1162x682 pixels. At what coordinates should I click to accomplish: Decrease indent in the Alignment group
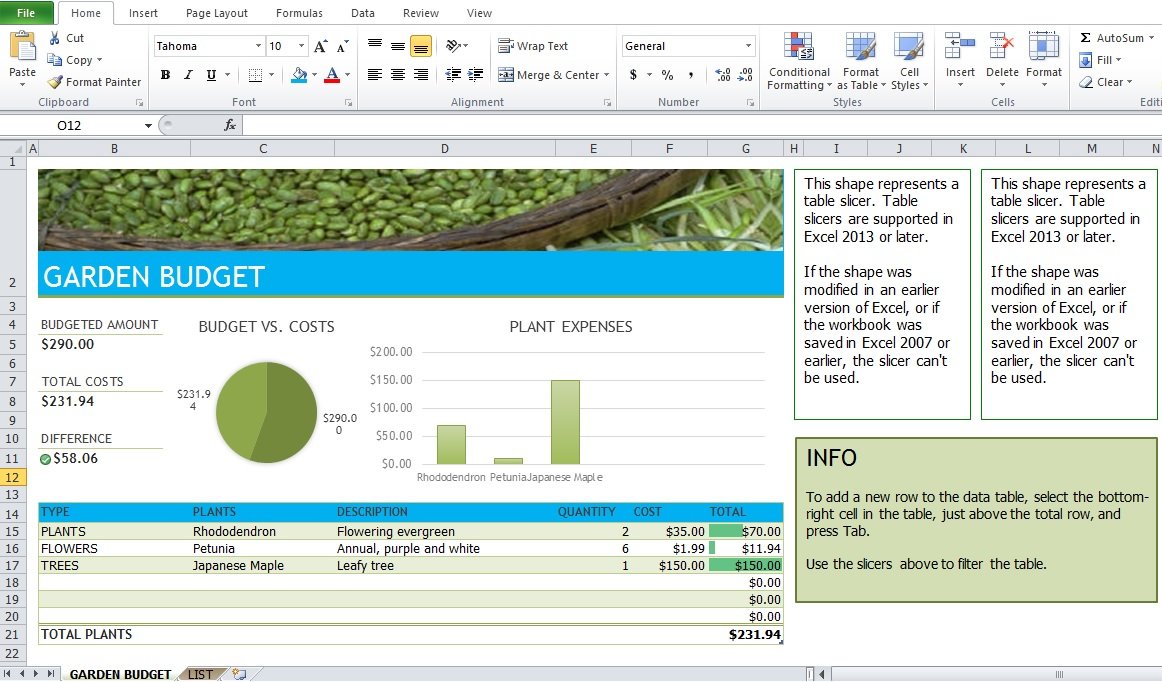tap(453, 74)
